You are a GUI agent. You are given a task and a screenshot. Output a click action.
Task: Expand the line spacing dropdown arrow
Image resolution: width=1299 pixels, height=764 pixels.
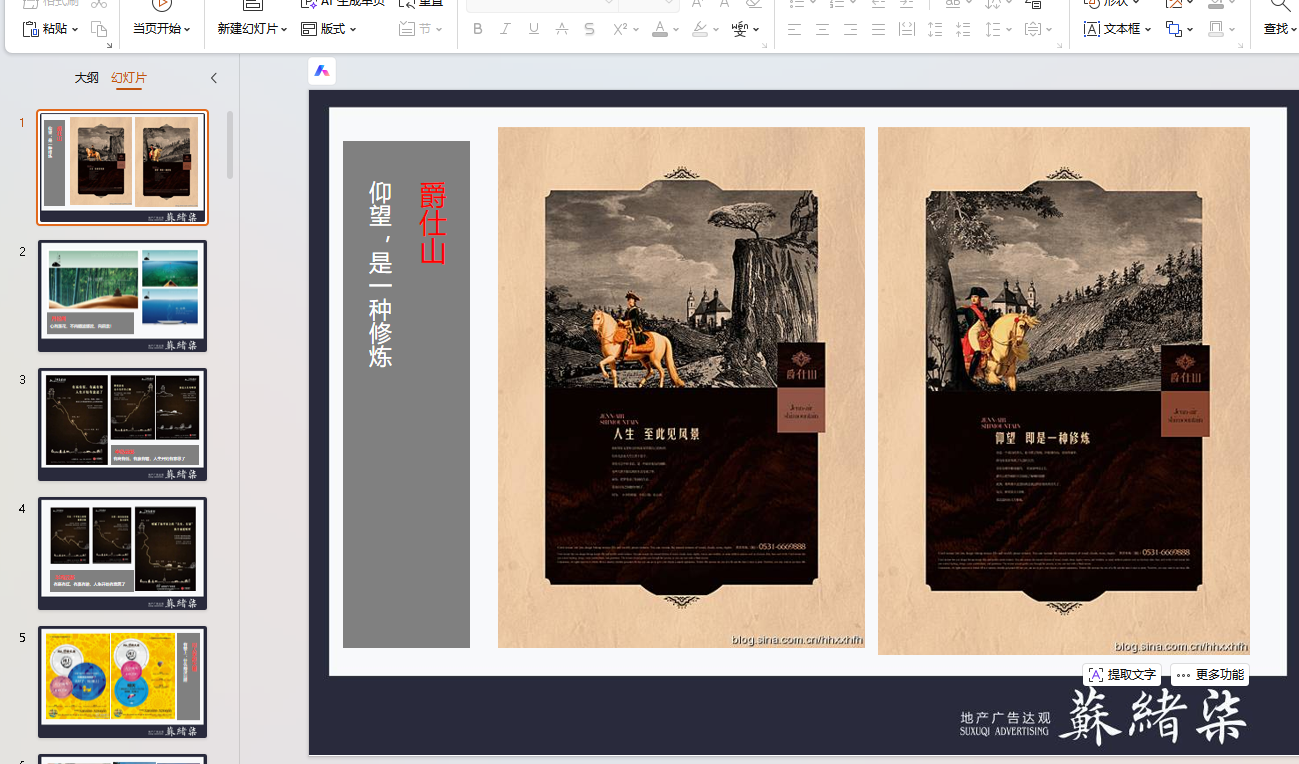pyautogui.click(x=1008, y=30)
